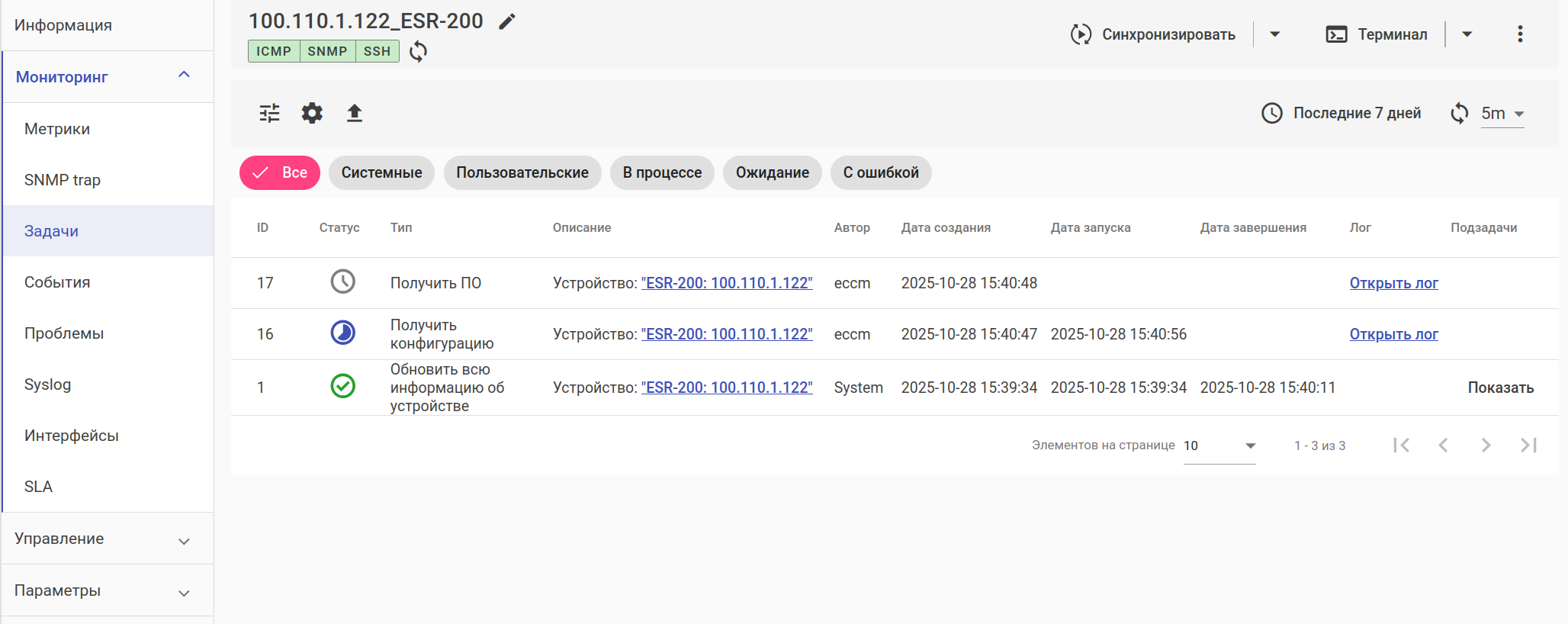Open items per page selector

[x=1219, y=445]
